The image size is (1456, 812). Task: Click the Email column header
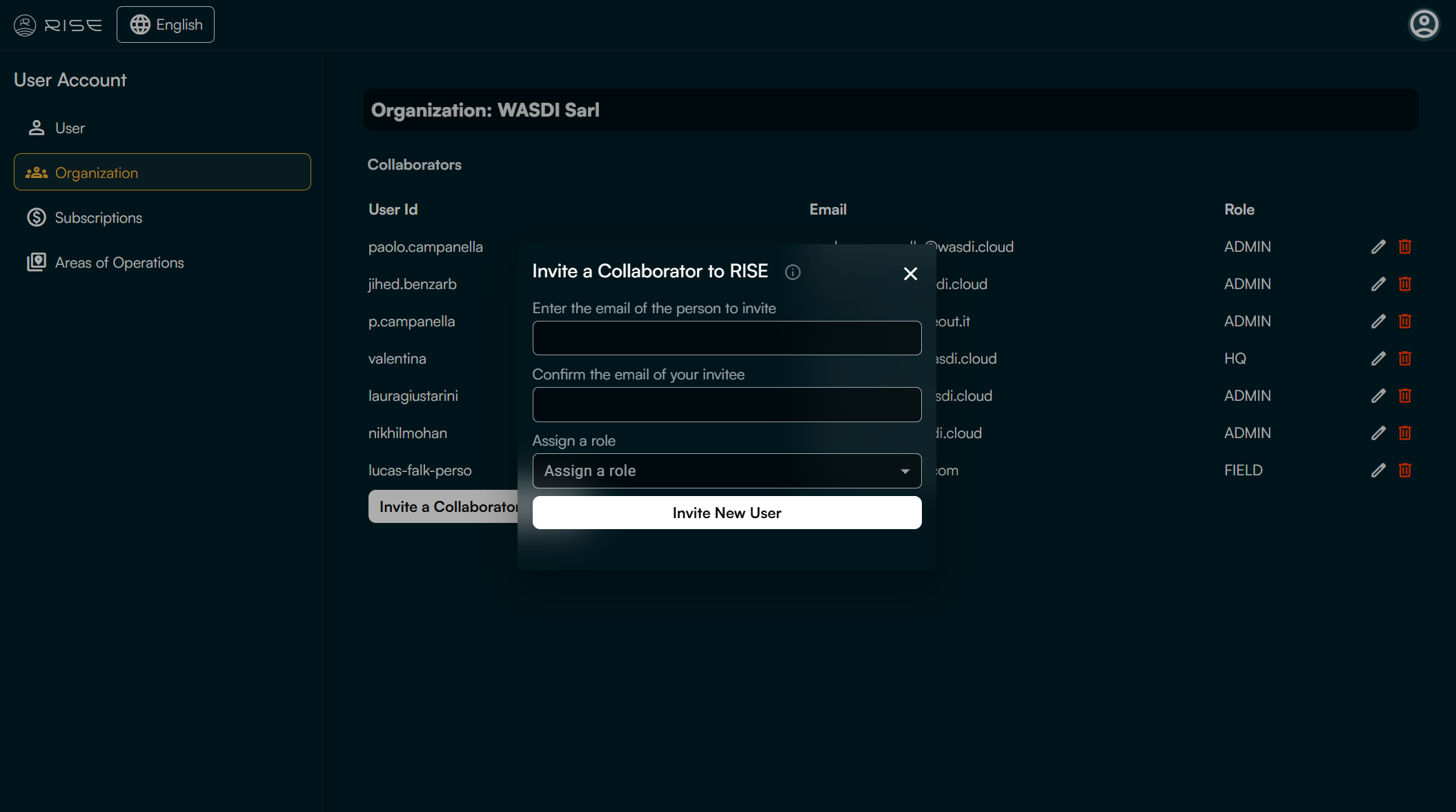[828, 210]
